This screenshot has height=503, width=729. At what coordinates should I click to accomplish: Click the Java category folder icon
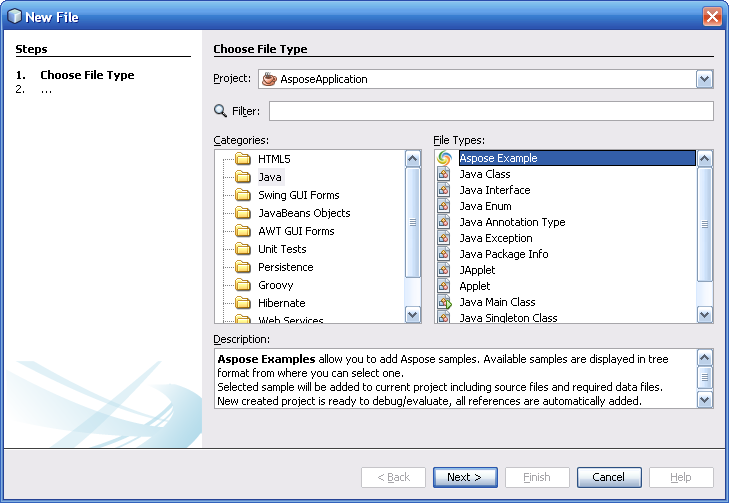pyautogui.click(x=243, y=177)
